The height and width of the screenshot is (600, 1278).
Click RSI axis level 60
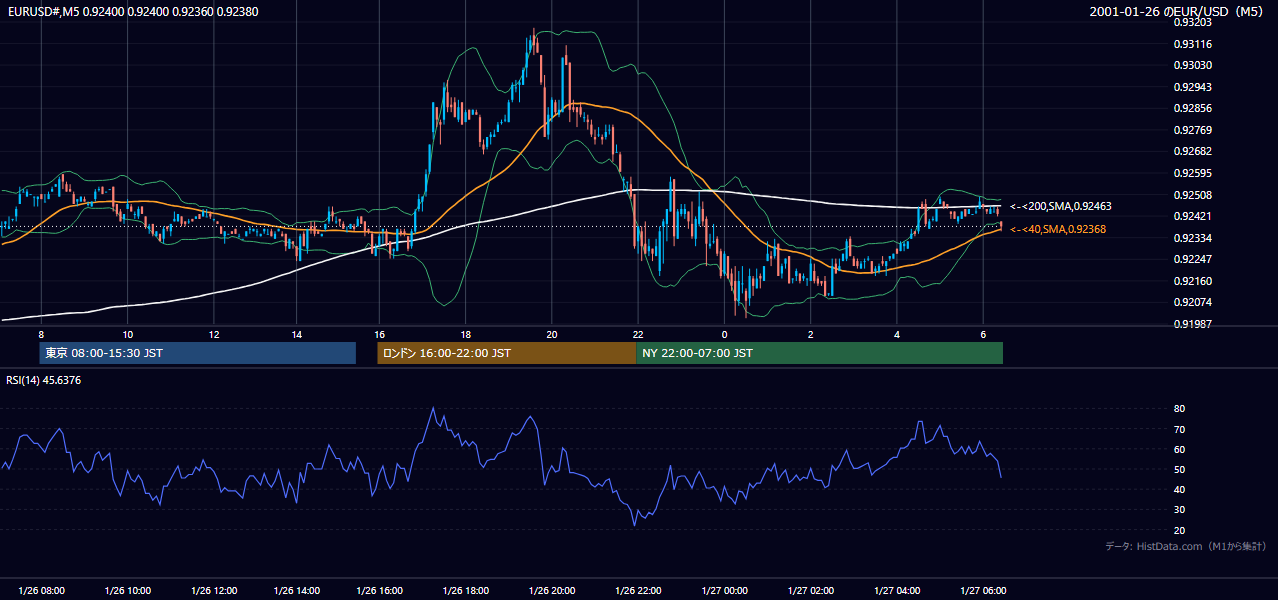click(x=1179, y=449)
